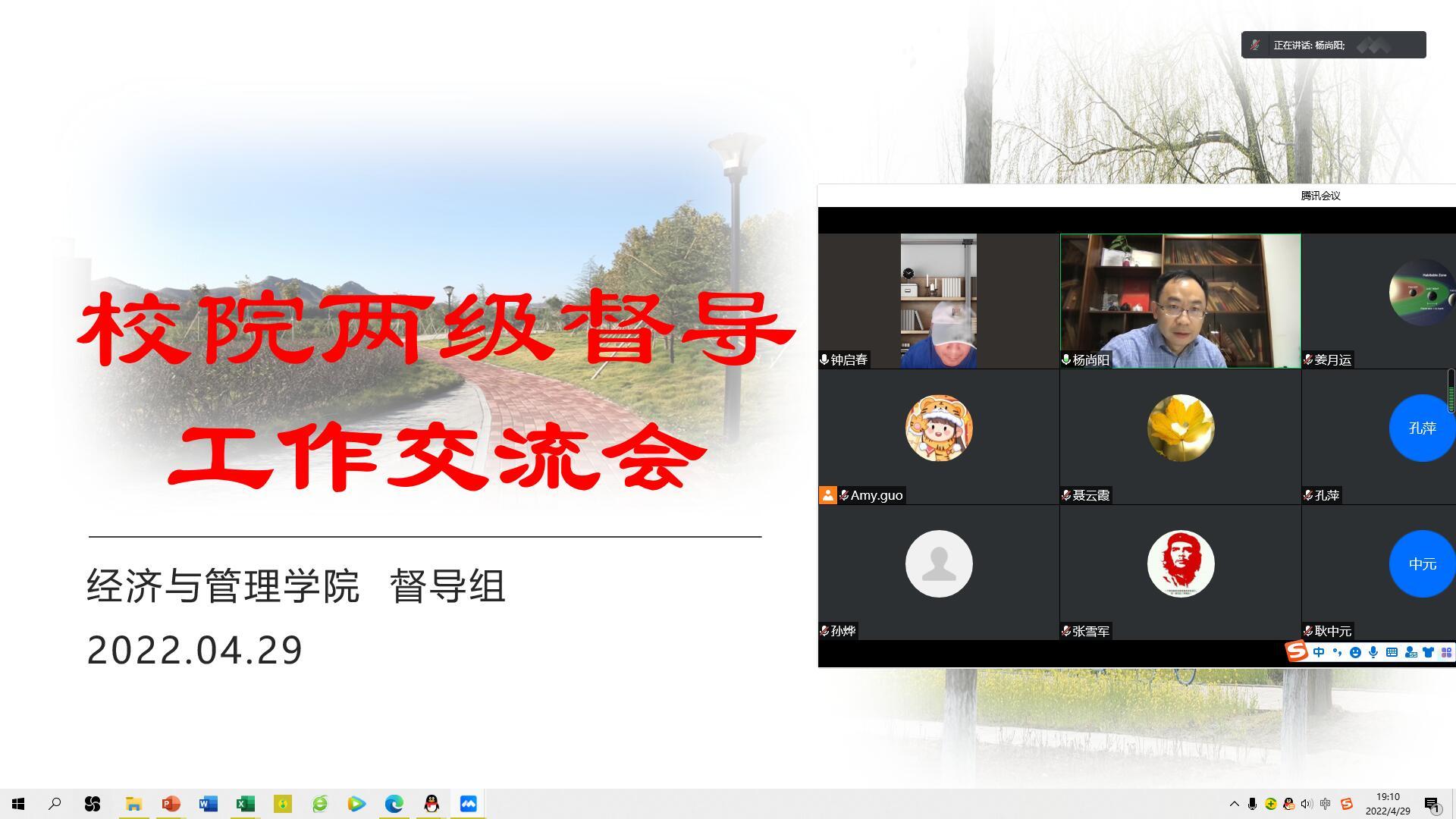The height and width of the screenshot is (819, 1456).
Task: Open the notification center
Action: click(1432, 804)
